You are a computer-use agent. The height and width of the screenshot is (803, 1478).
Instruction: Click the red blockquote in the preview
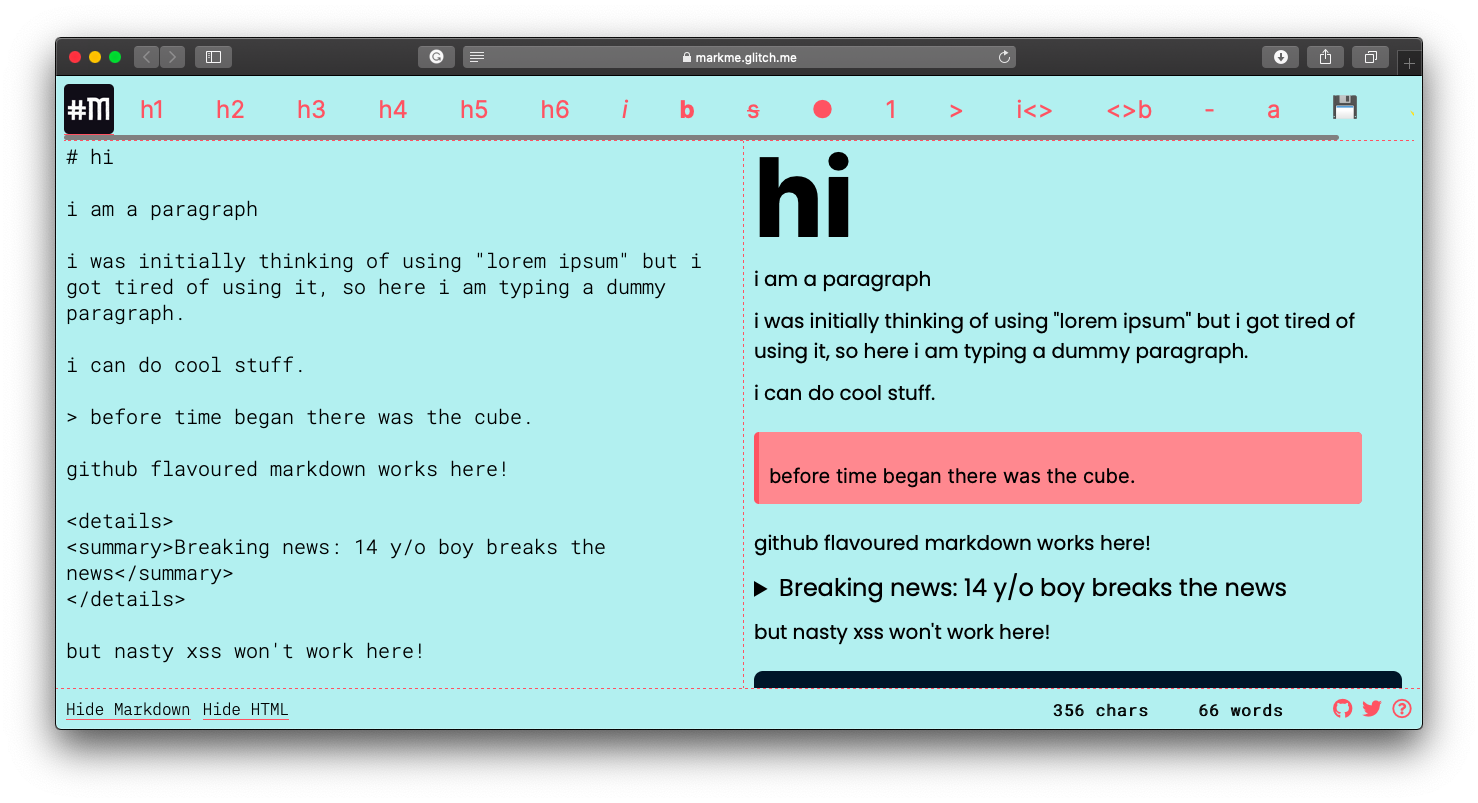[x=1058, y=468]
